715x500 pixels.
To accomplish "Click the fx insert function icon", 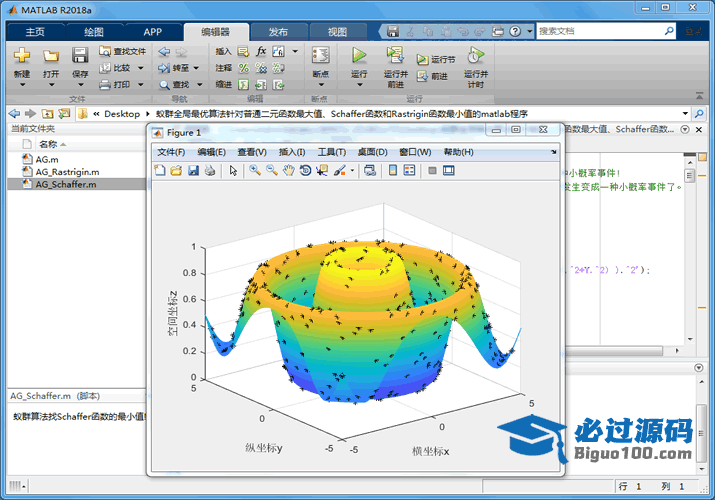I will click(x=261, y=51).
